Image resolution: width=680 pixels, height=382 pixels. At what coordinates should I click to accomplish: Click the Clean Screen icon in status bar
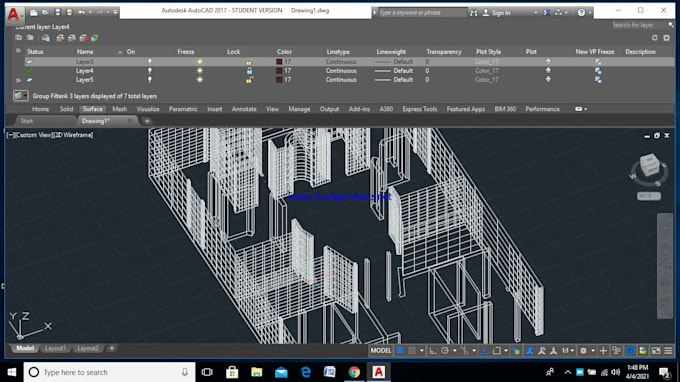click(x=656, y=350)
